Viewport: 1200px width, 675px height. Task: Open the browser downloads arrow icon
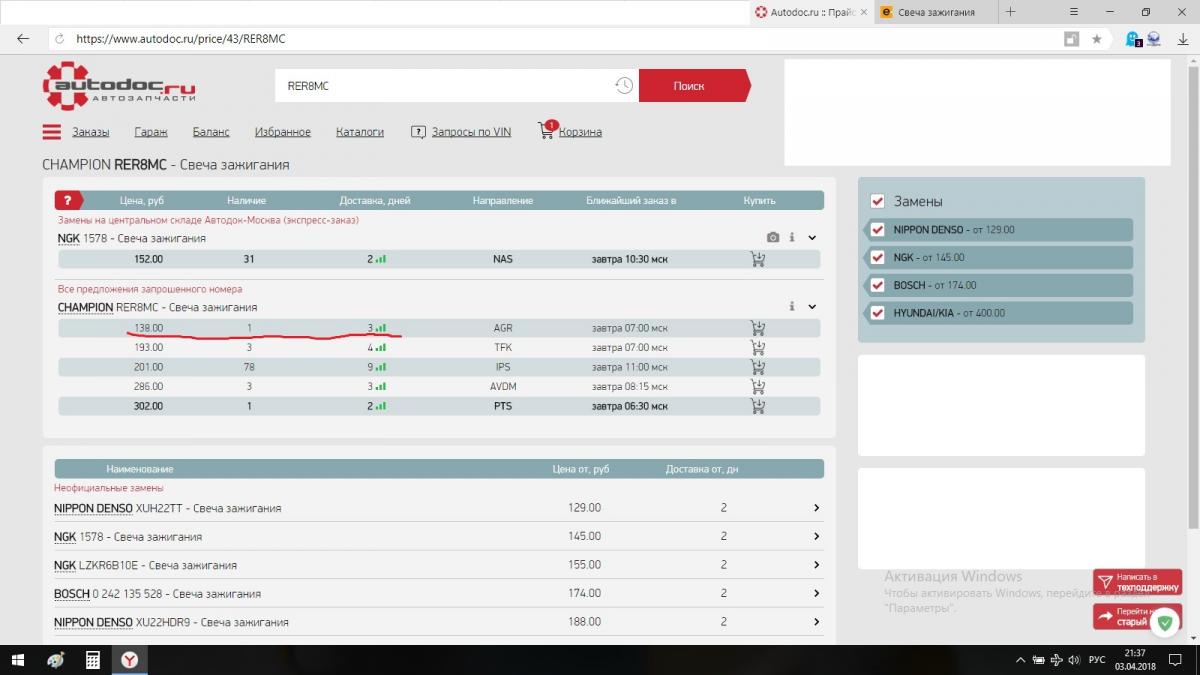click(x=1182, y=39)
